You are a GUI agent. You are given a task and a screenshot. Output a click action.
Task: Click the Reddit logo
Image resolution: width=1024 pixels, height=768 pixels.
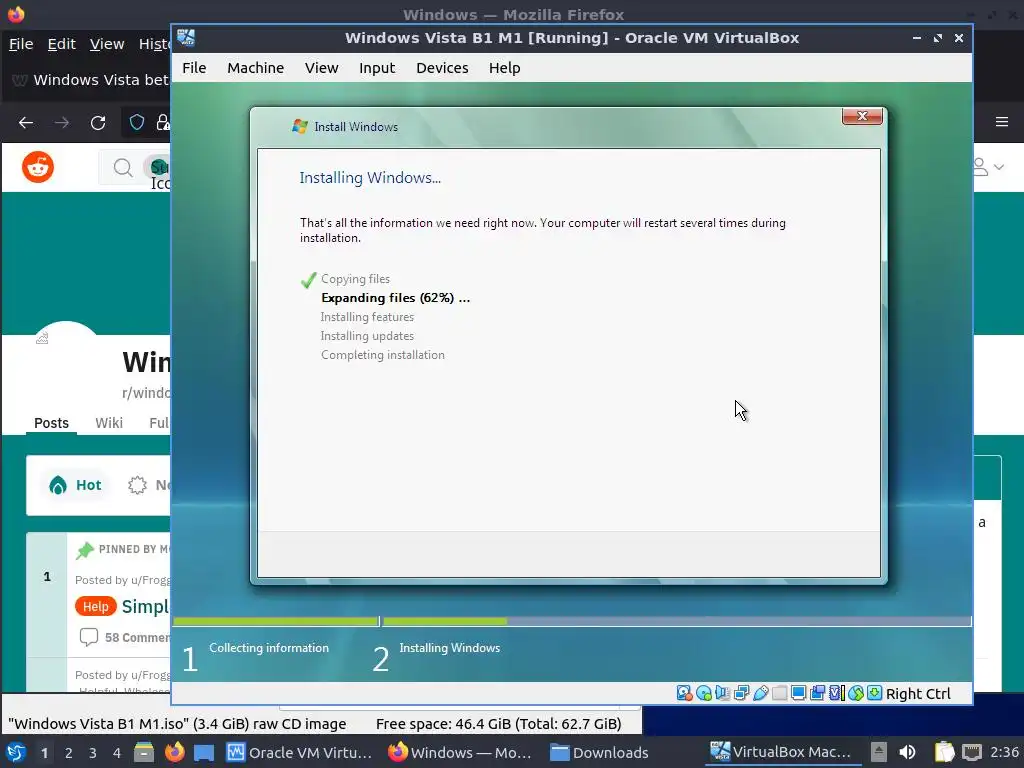(38, 167)
